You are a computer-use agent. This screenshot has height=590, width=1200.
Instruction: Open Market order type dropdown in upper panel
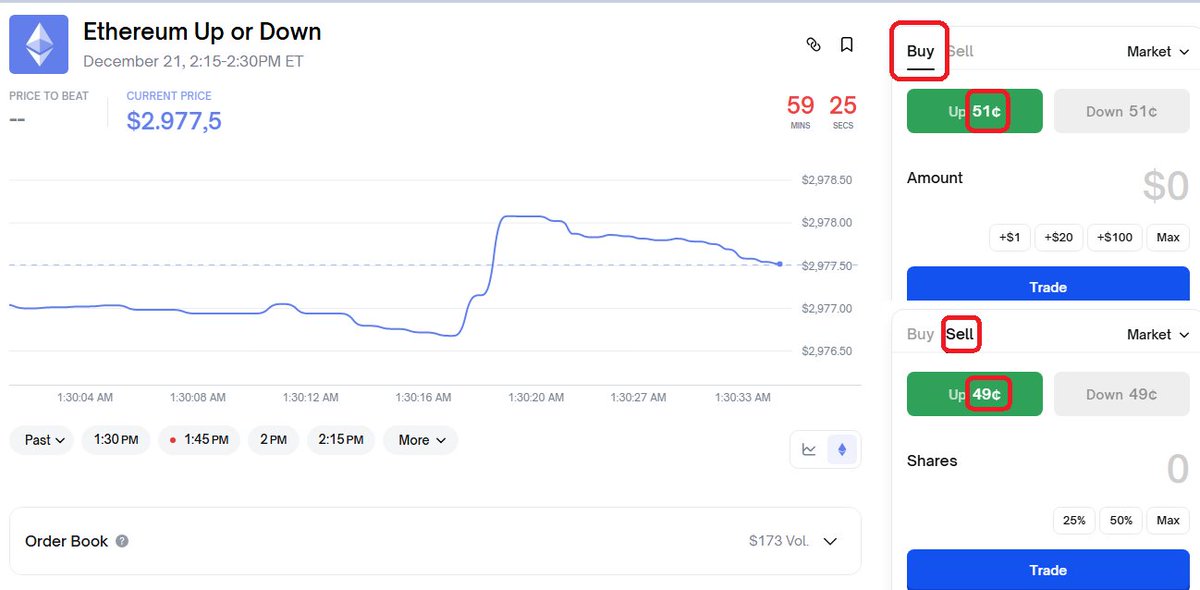pos(1158,51)
